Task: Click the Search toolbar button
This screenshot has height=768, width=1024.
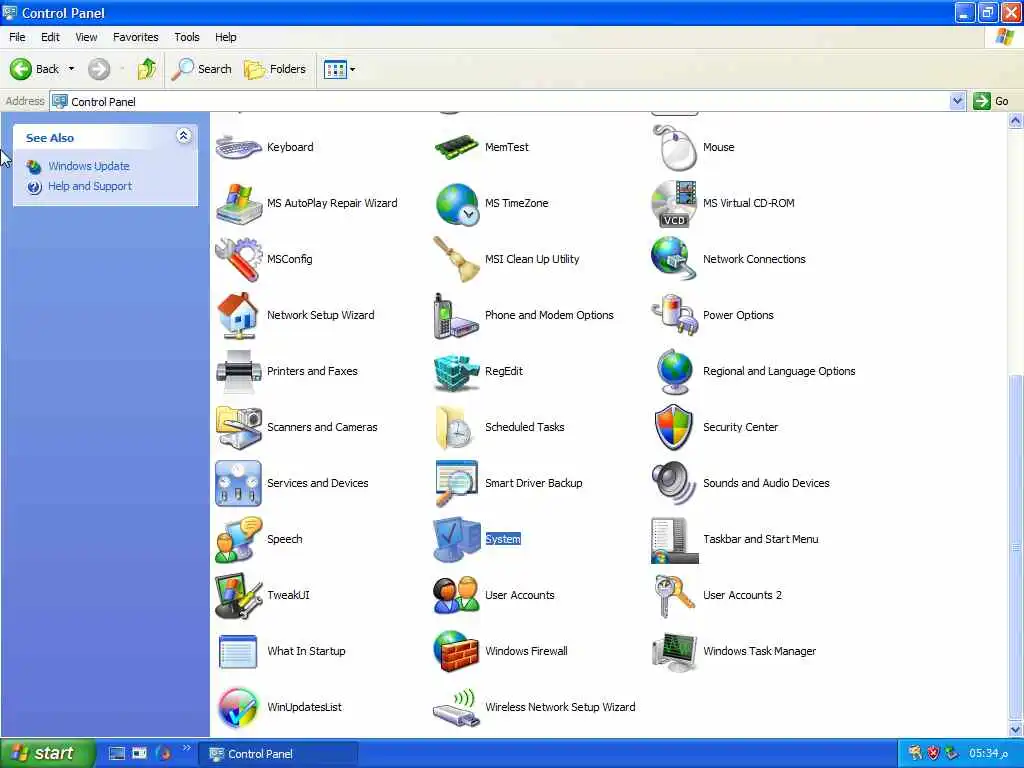Action: pyautogui.click(x=202, y=69)
